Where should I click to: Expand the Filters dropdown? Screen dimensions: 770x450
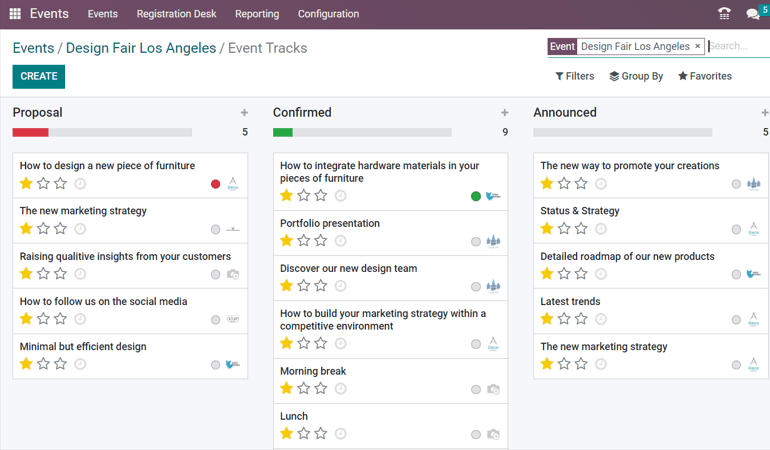(x=575, y=76)
